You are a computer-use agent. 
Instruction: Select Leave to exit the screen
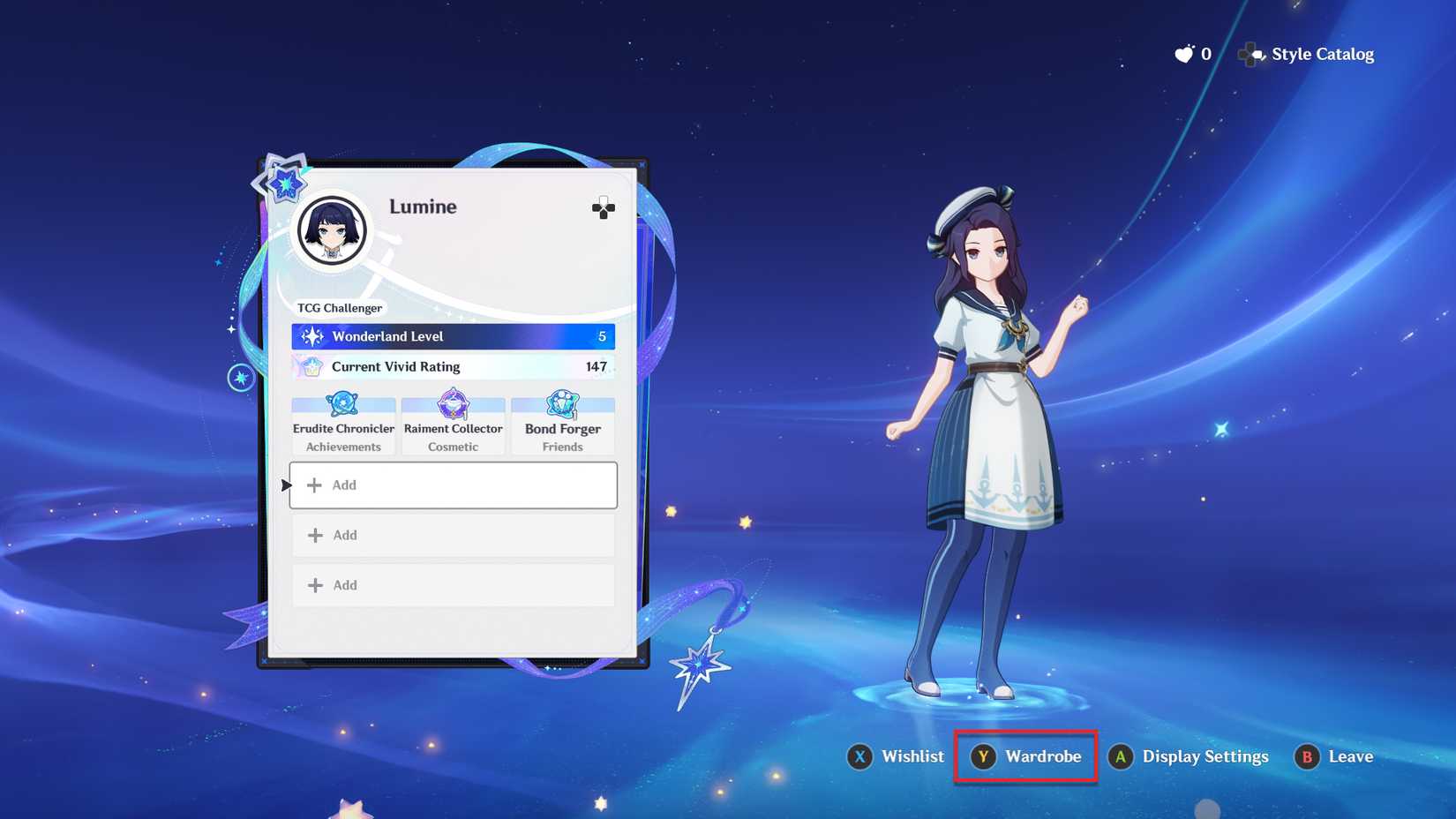[x=1332, y=756]
